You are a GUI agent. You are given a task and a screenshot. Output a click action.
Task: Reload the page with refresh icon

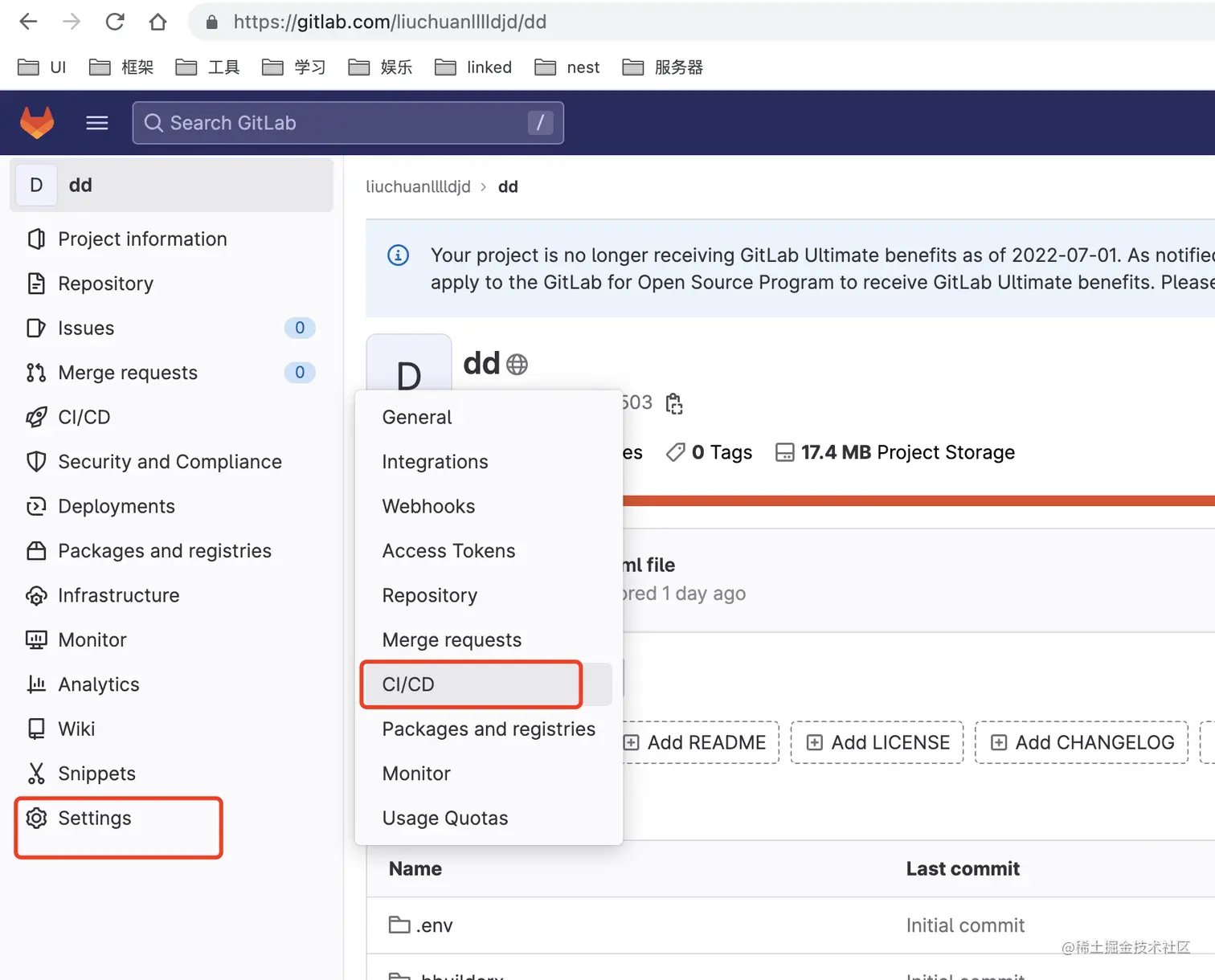tap(115, 22)
